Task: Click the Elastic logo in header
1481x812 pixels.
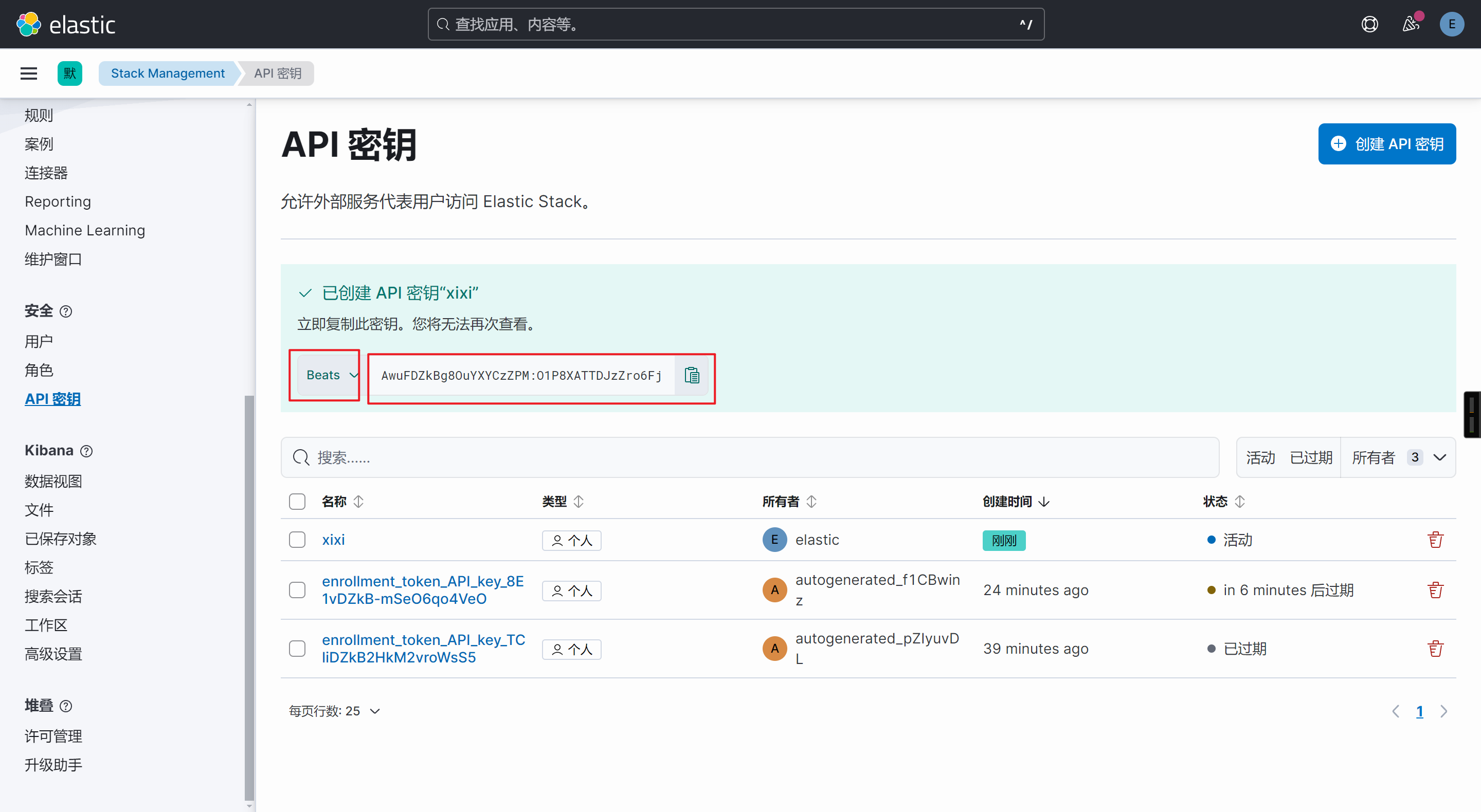Action: tap(65, 24)
